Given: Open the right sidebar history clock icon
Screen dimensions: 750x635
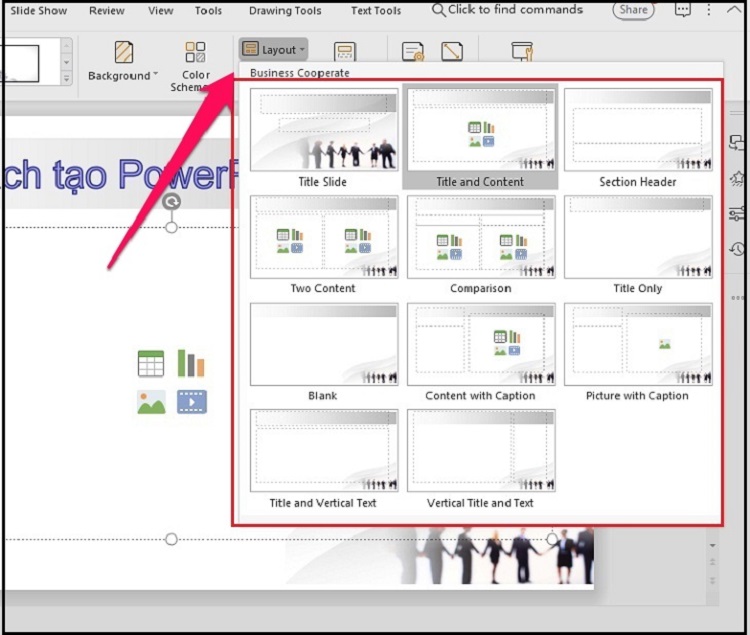Looking at the screenshot, I should (737, 249).
